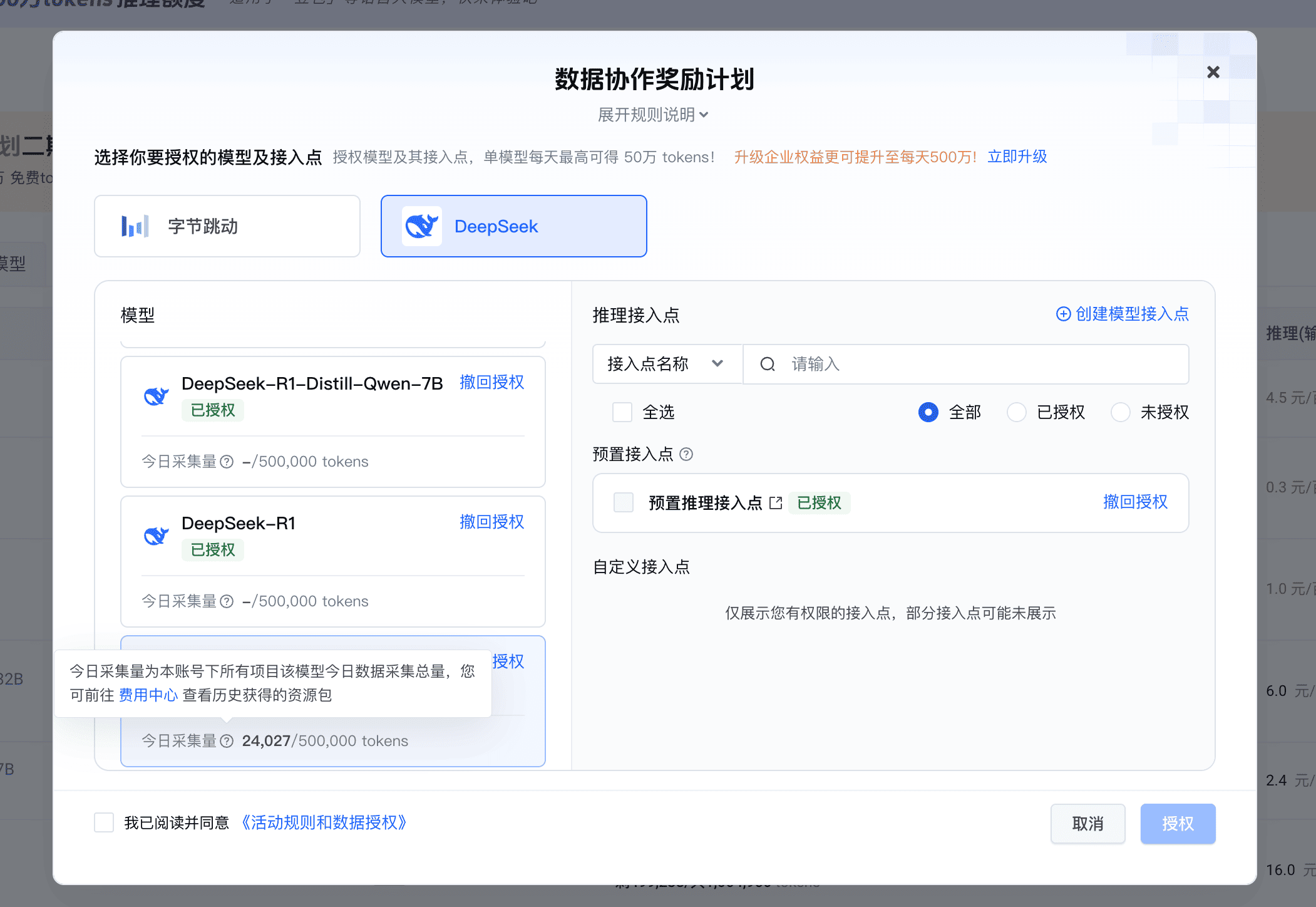Tick the 预置推理接入点 checkbox
1316x907 pixels.
coord(623,502)
